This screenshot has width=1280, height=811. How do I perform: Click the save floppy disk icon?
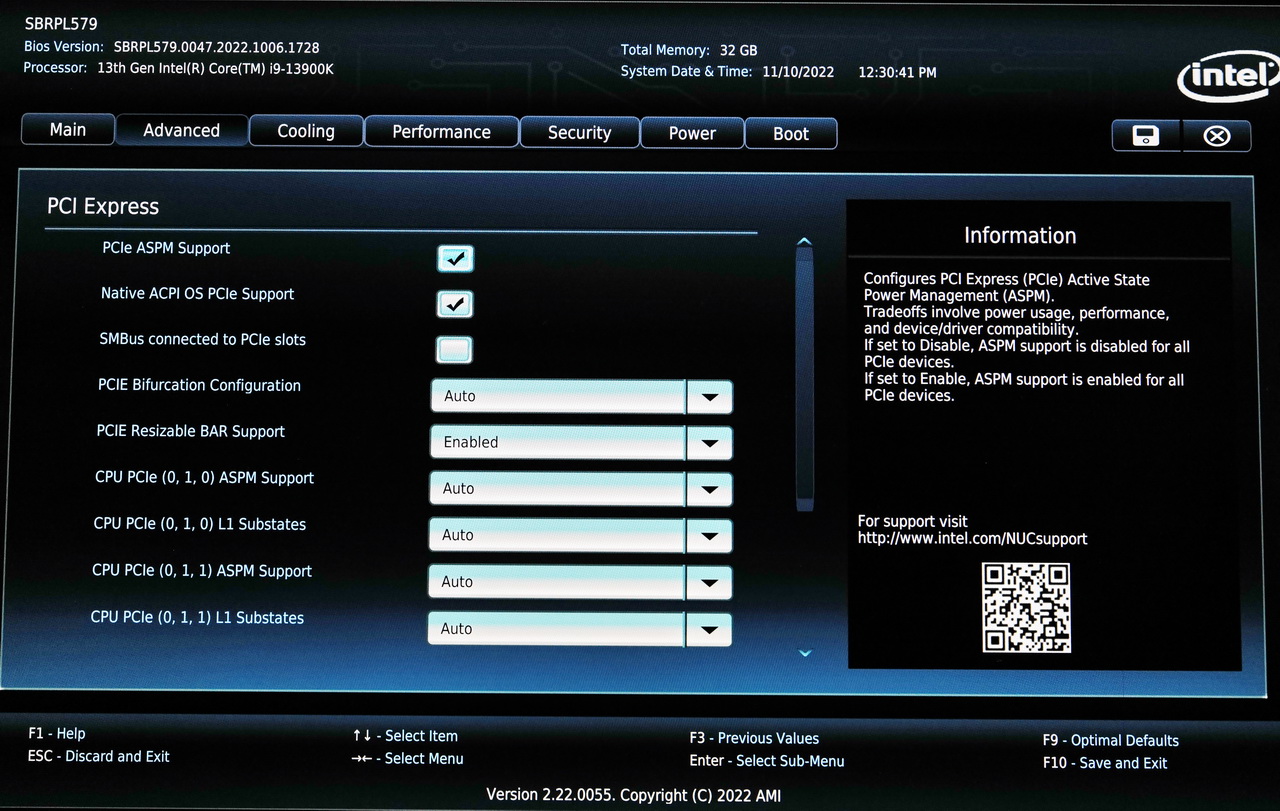click(1146, 135)
